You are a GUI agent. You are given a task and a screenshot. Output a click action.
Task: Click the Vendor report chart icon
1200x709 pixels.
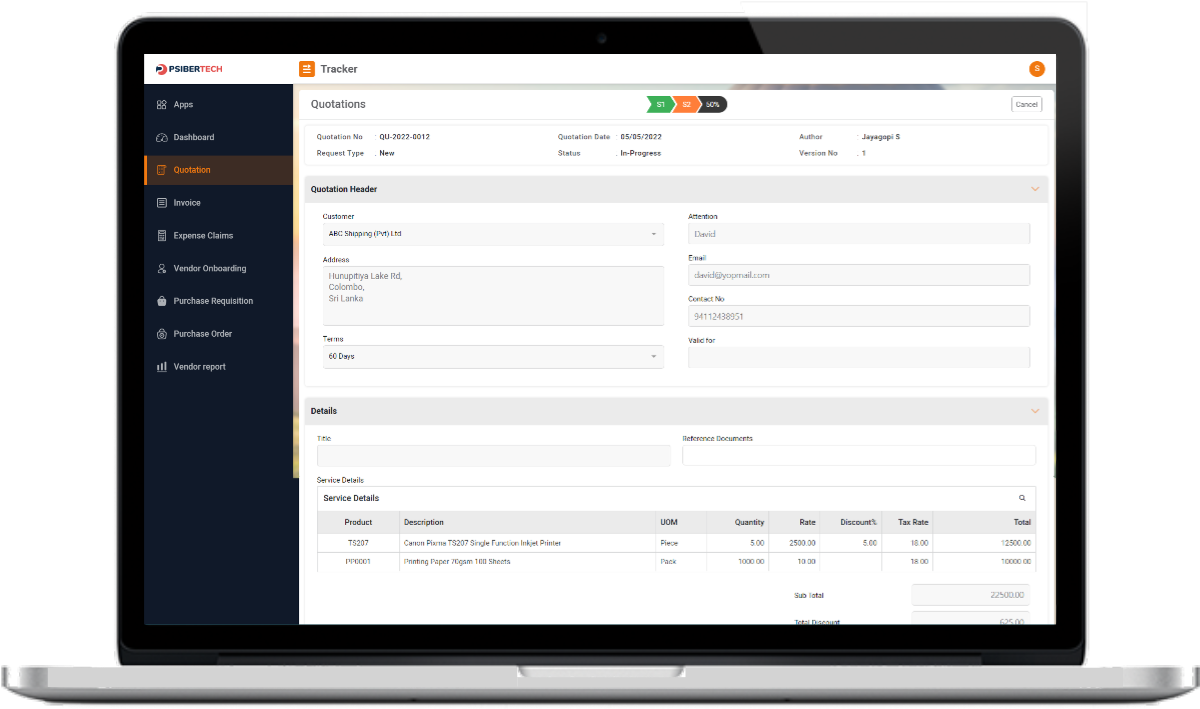[162, 367]
